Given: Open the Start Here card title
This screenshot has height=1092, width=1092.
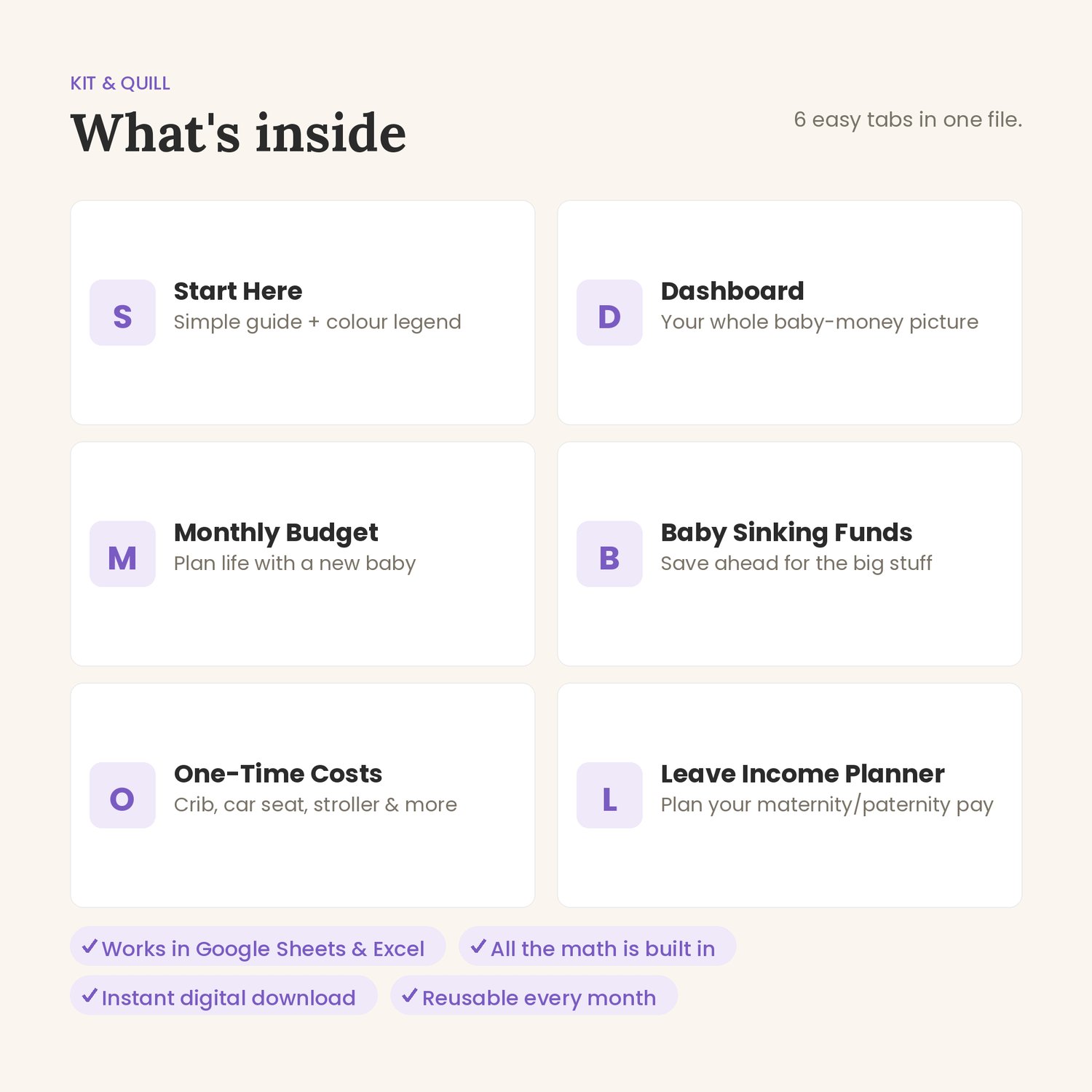Looking at the screenshot, I should tap(238, 291).
